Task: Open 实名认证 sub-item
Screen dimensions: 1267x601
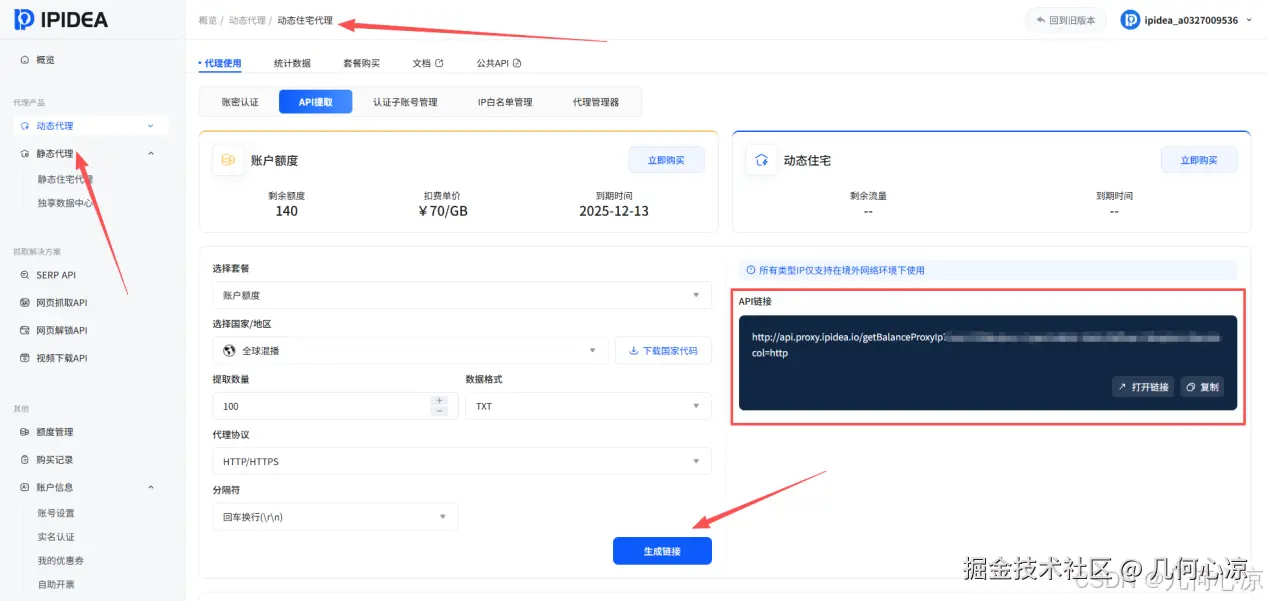Action: (x=56, y=537)
